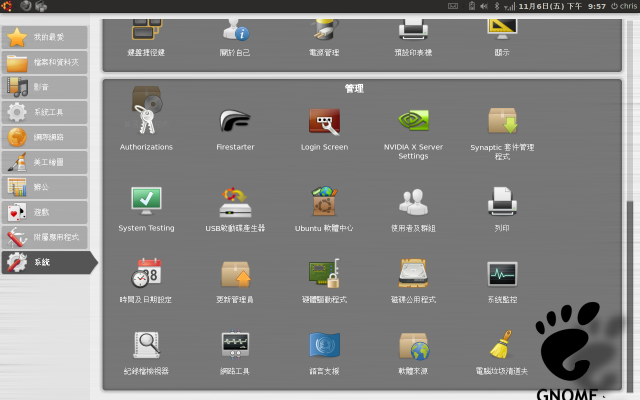Select 系統工具 category
The width and height of the screenshot is (640, 400).
click(x=44, y=112)
